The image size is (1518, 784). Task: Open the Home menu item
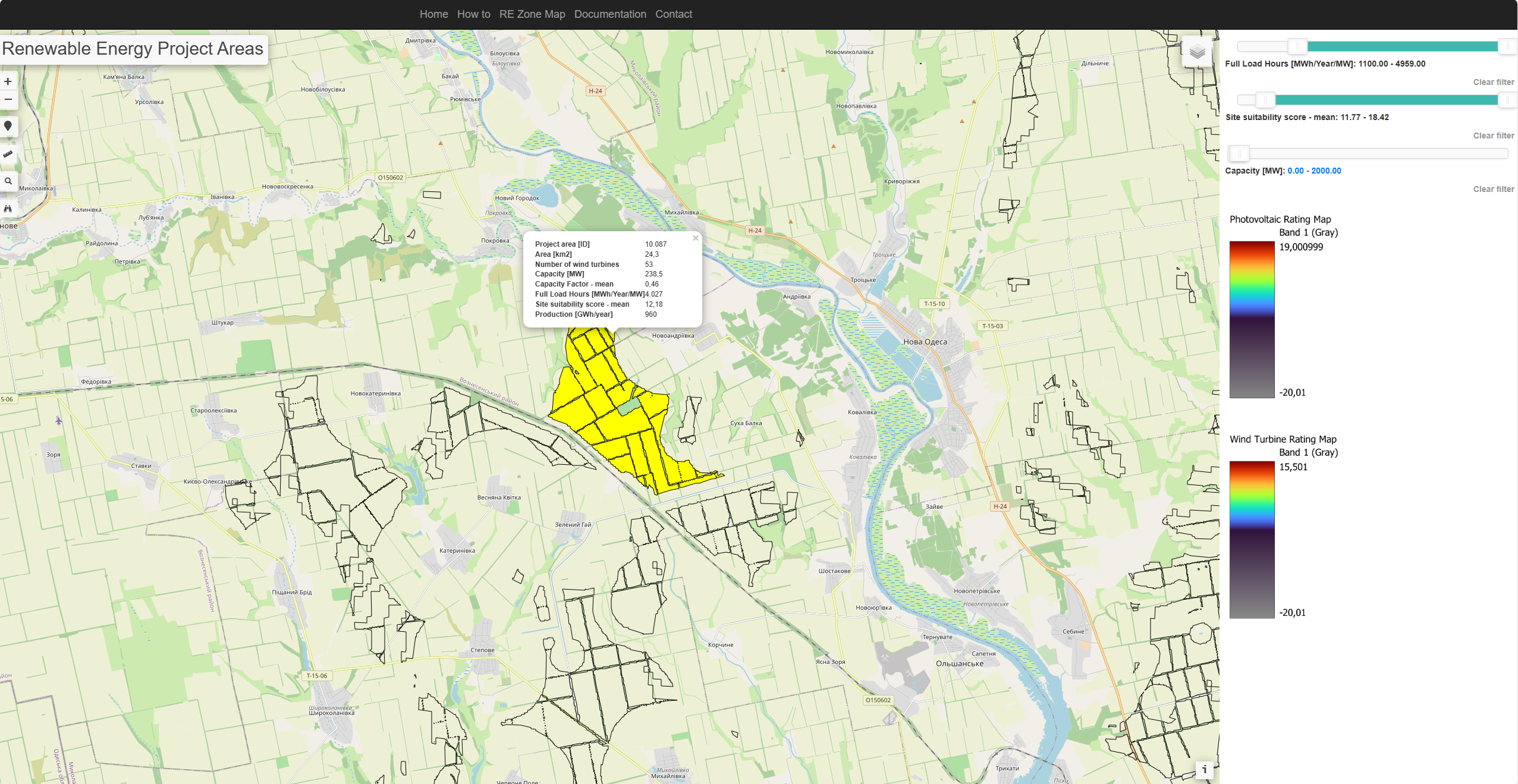[x=433, y=14]
